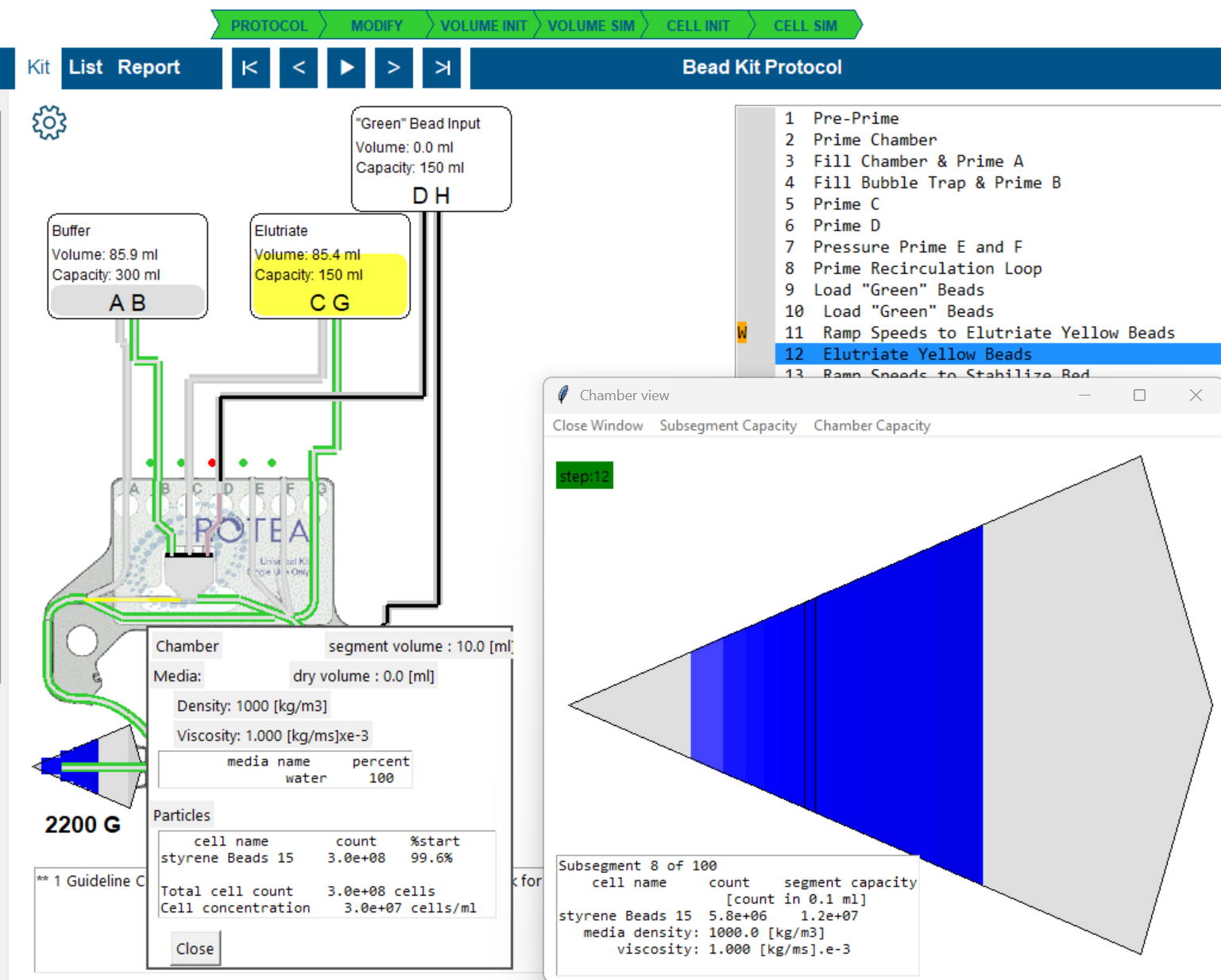Jump to first protocol step
Image resolution: width=1221 pixels, height=980 pixels.
click(250, 68)
